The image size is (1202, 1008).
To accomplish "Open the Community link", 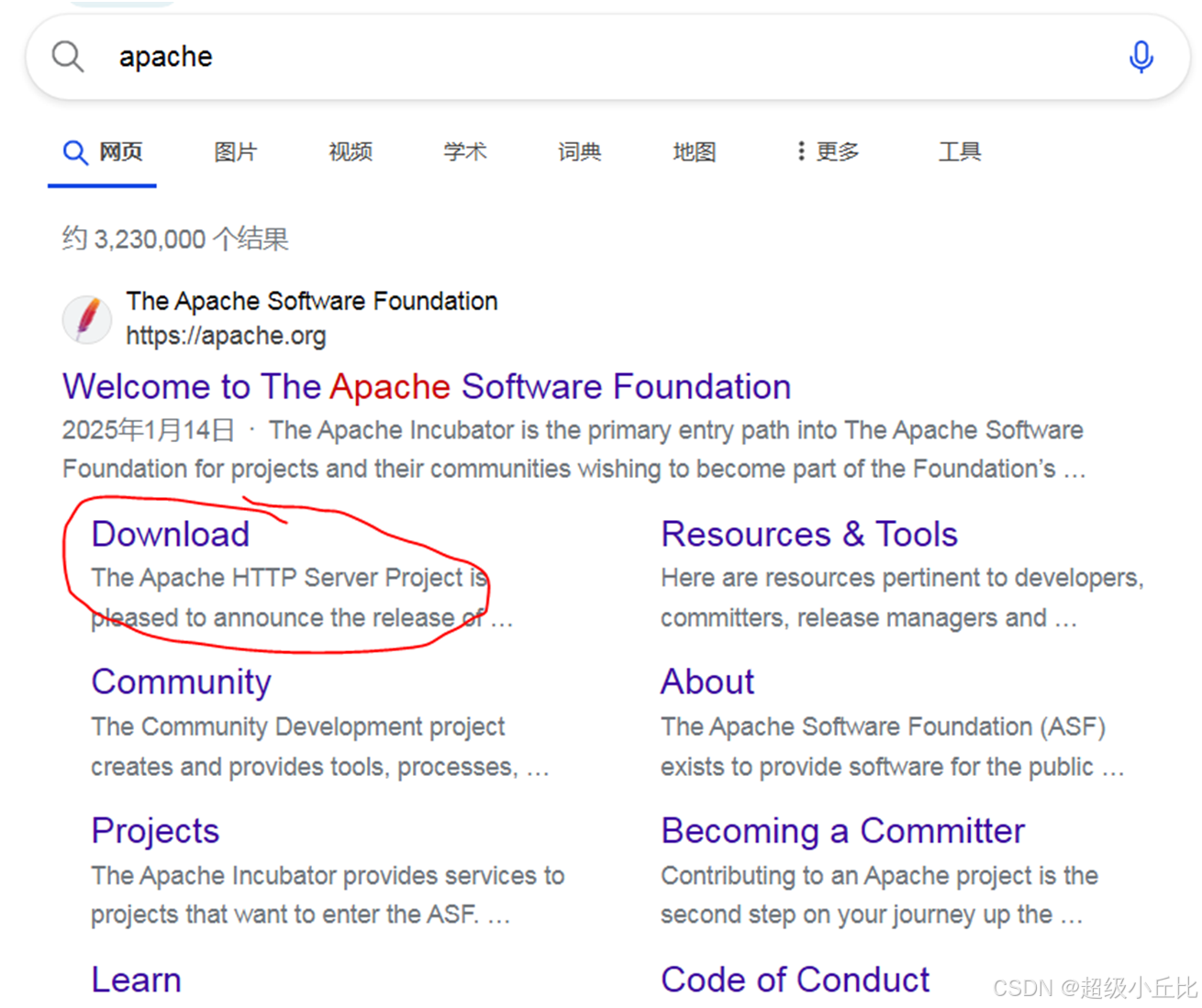I will tap(181, 681).
